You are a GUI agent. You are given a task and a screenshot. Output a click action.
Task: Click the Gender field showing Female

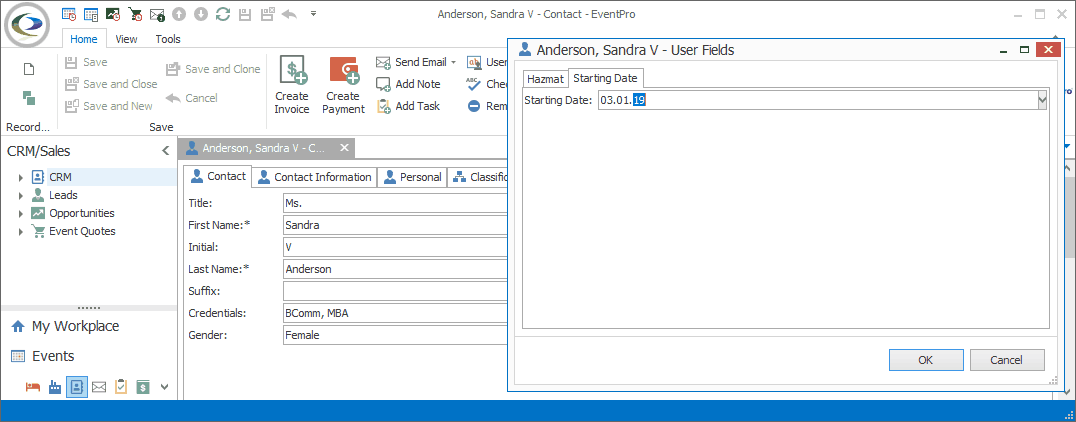point(395,336)
